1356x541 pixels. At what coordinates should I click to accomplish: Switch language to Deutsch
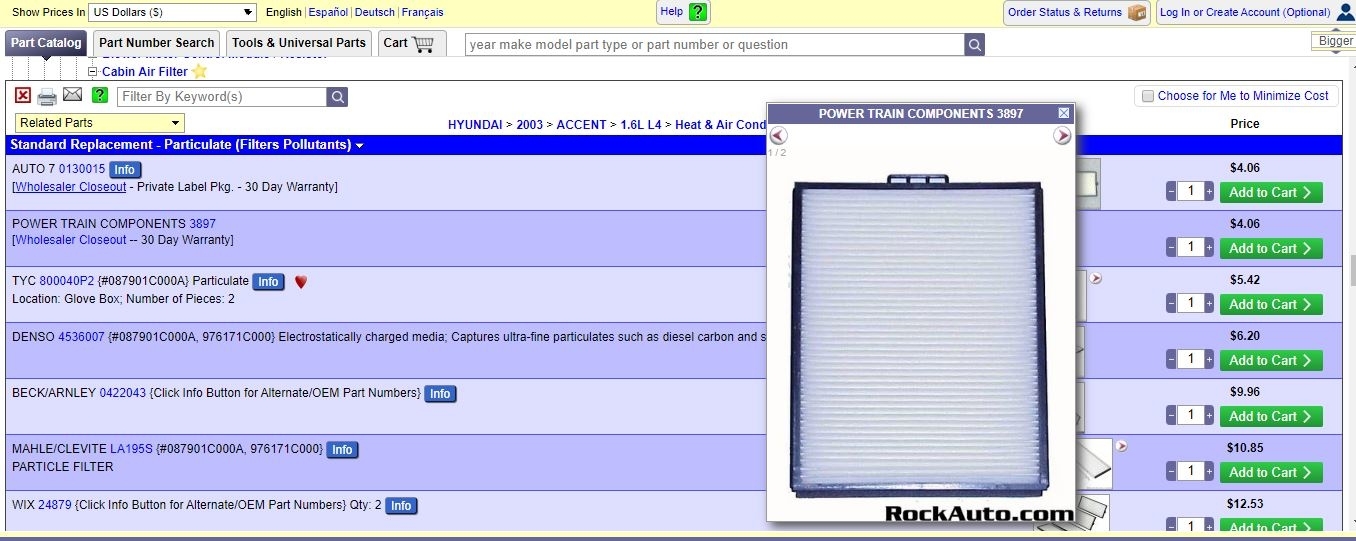point(375,13)
